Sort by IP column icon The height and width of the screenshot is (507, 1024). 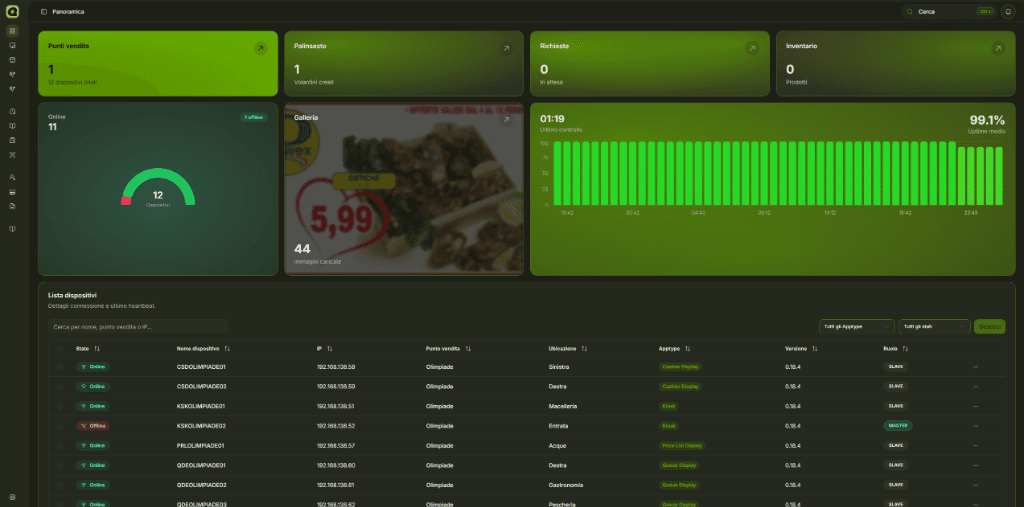(x=330, y=349)
